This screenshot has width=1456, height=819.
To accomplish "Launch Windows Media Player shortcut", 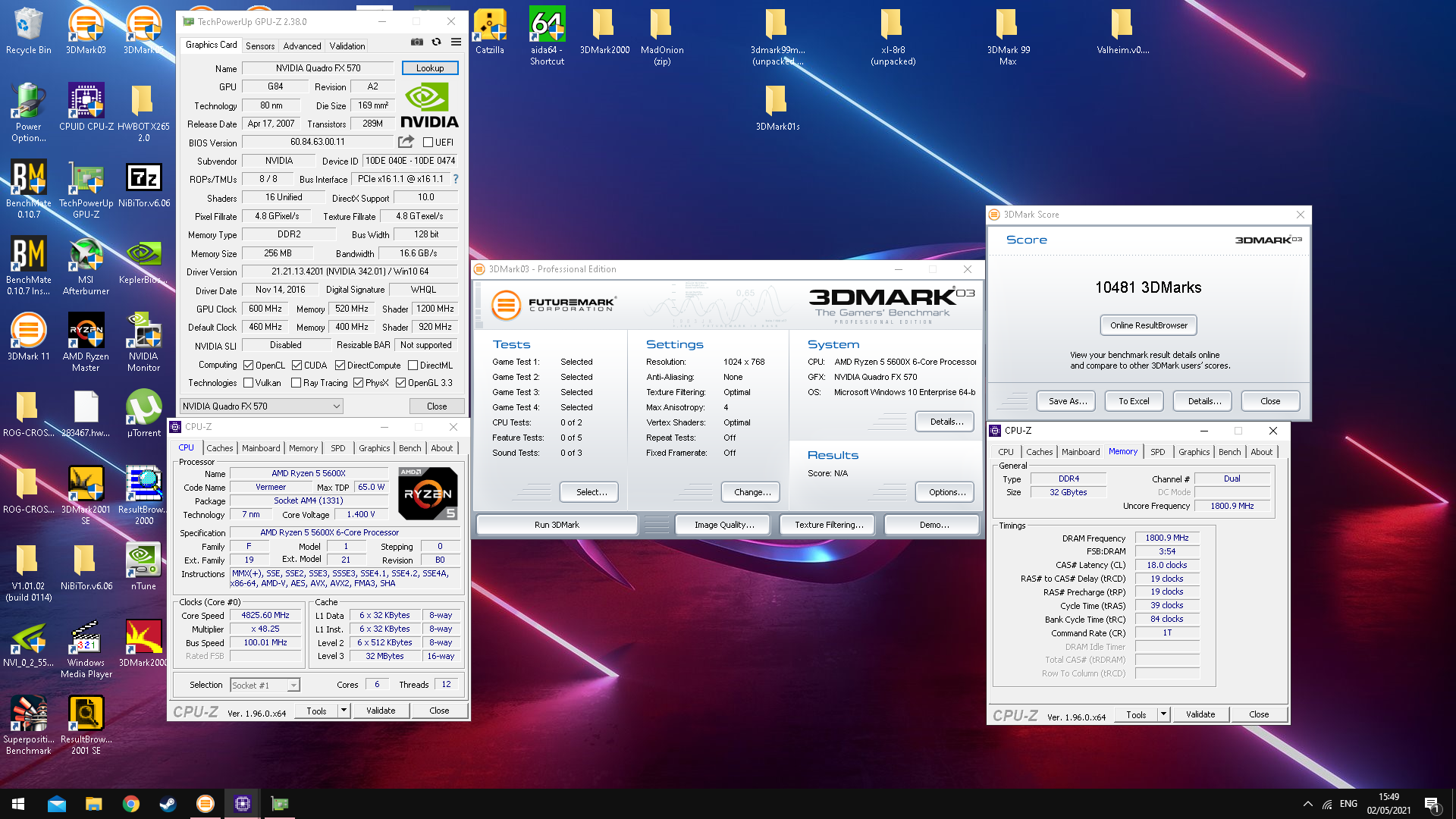I will tap(86, 649).
